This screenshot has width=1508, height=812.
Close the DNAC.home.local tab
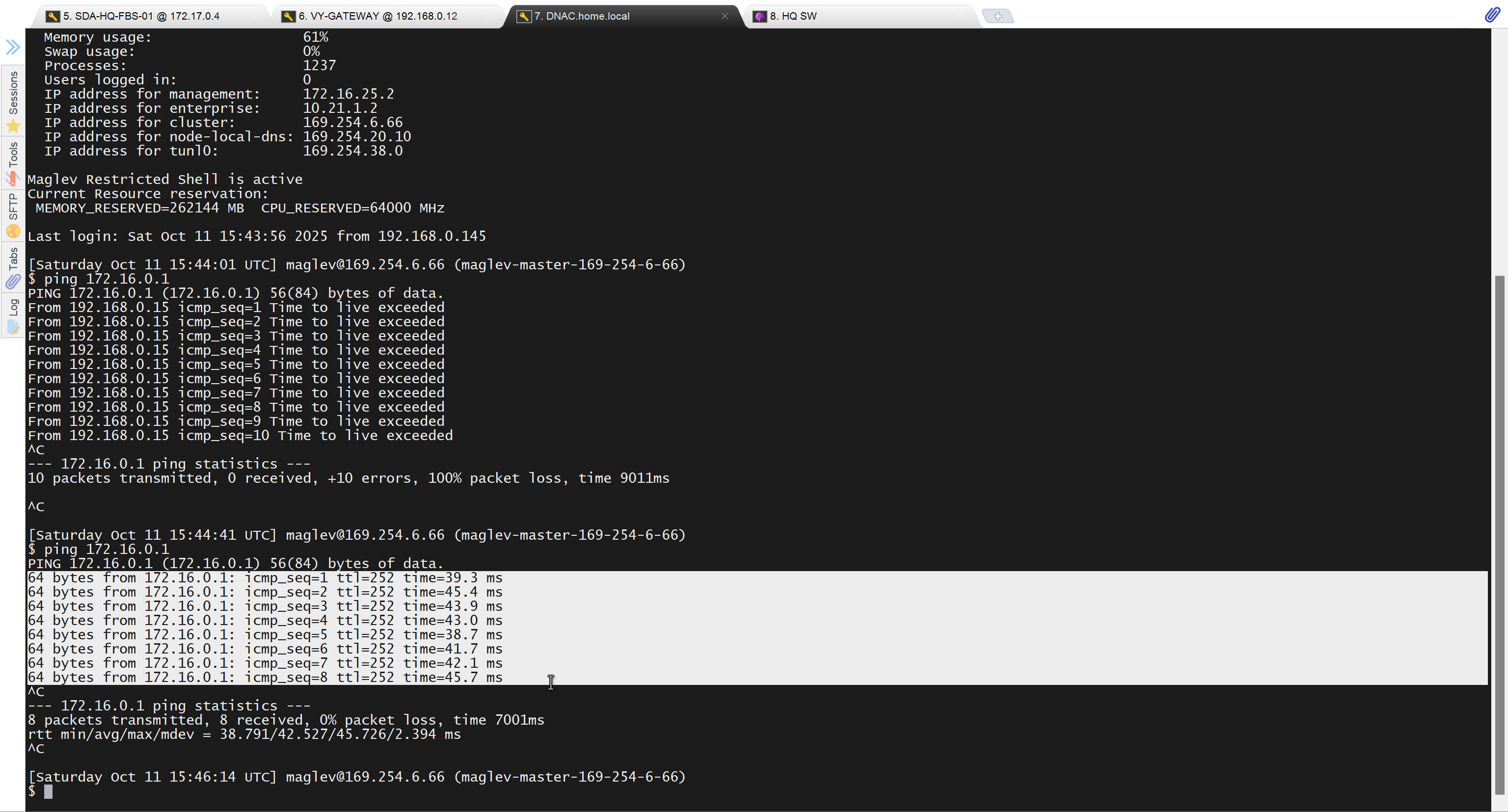[725, 16]
